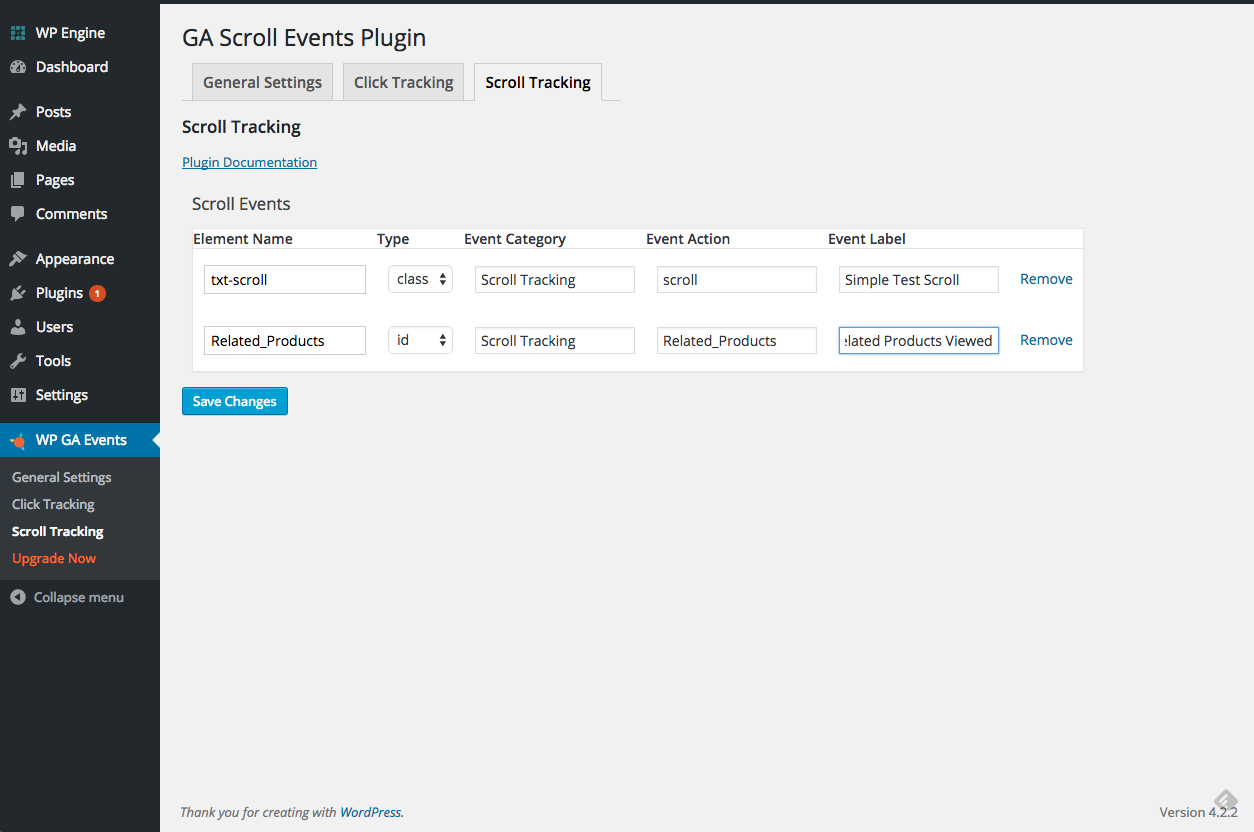Open the WordPress footer link

tap(370, 812)
